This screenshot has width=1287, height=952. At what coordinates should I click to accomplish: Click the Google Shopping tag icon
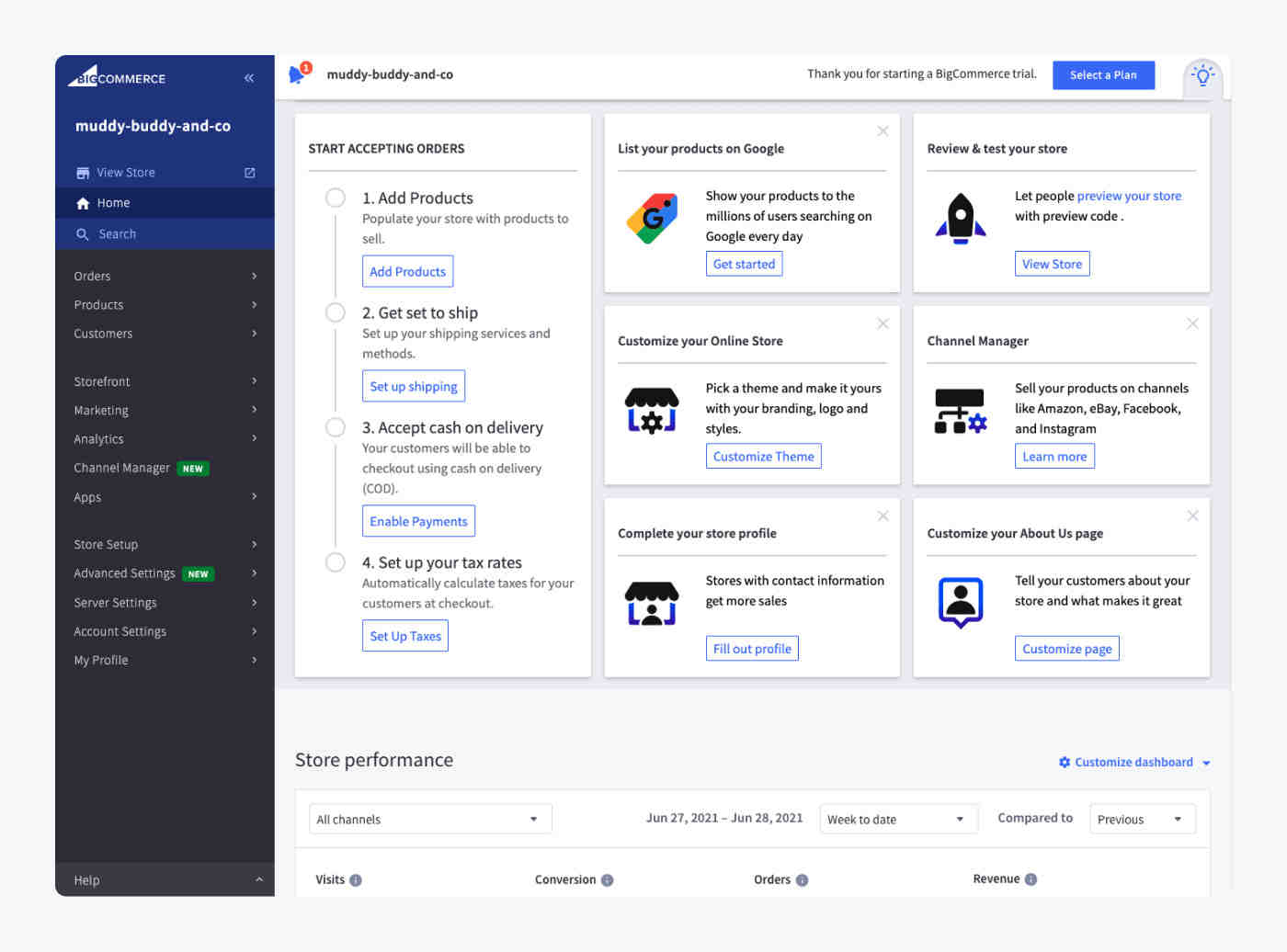(652, 219)
